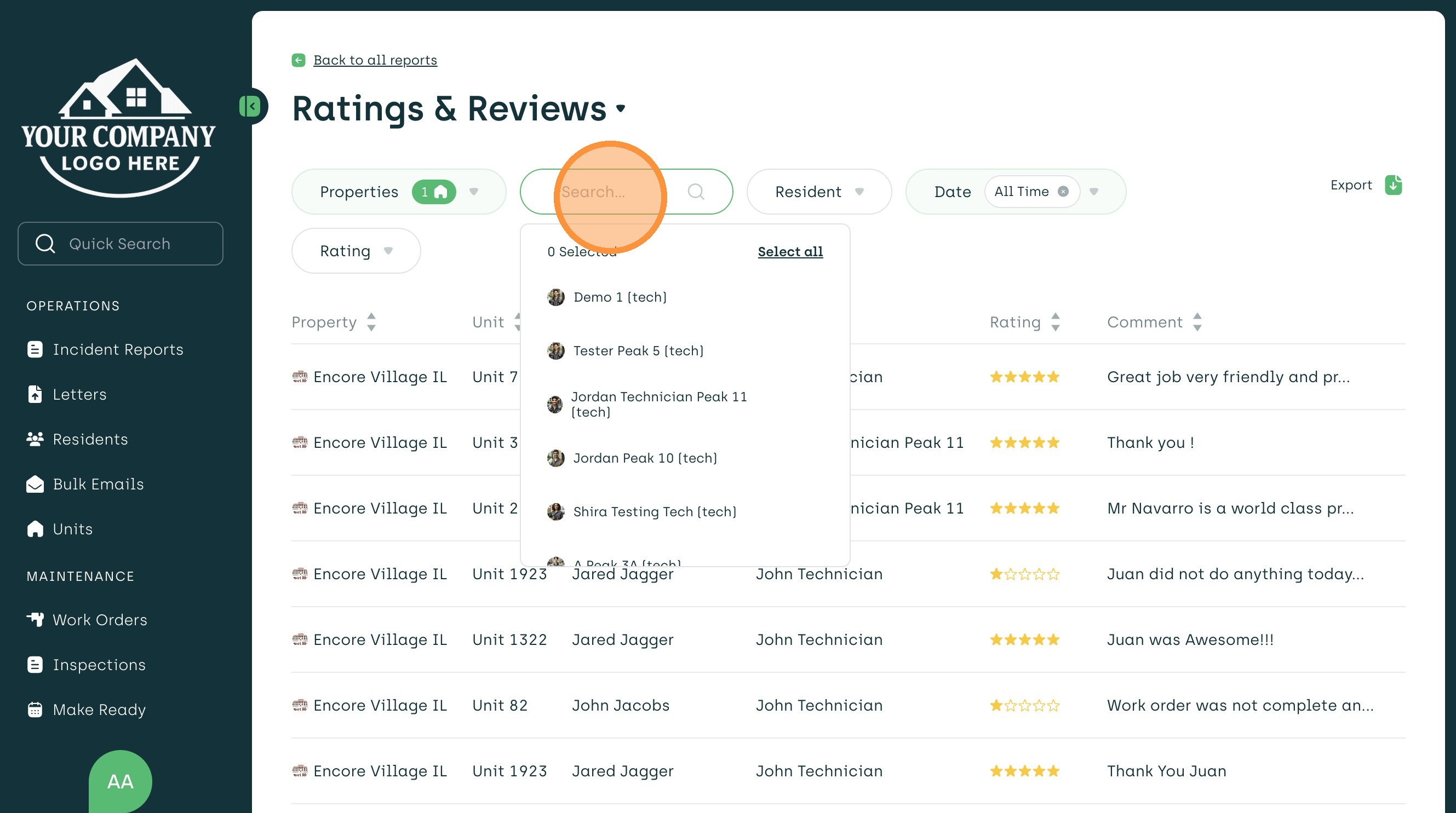This screenshot has height=813, width=1456.
Task: Open Incident Reports from the sidebar
Action: click(x=118, y=350)
